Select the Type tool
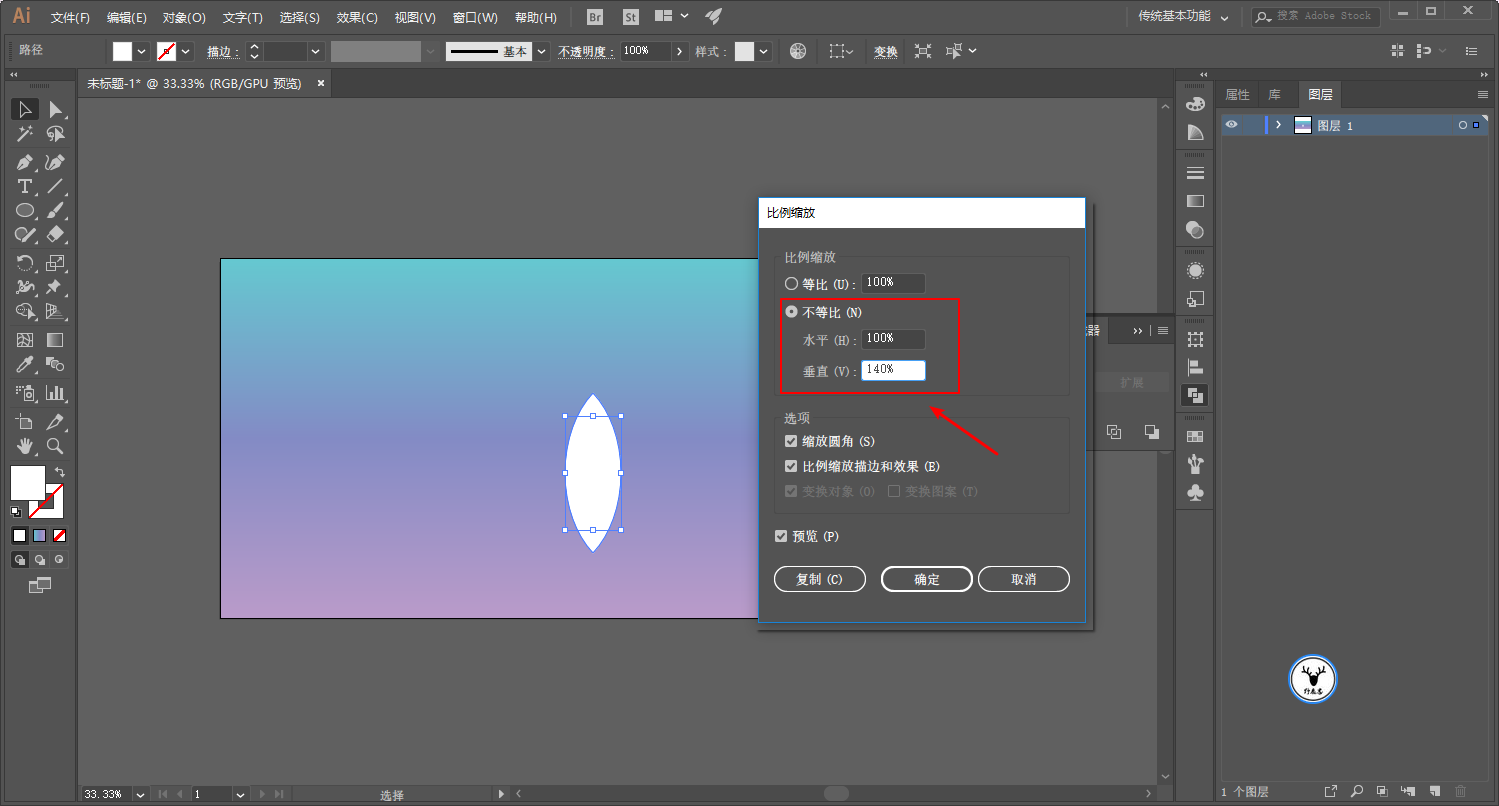 (x=25, y=186)
